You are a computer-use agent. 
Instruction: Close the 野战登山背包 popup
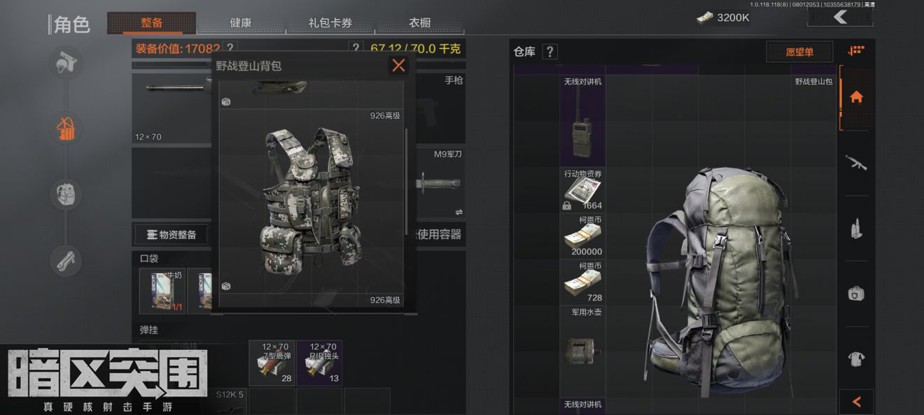coord(398,65)
